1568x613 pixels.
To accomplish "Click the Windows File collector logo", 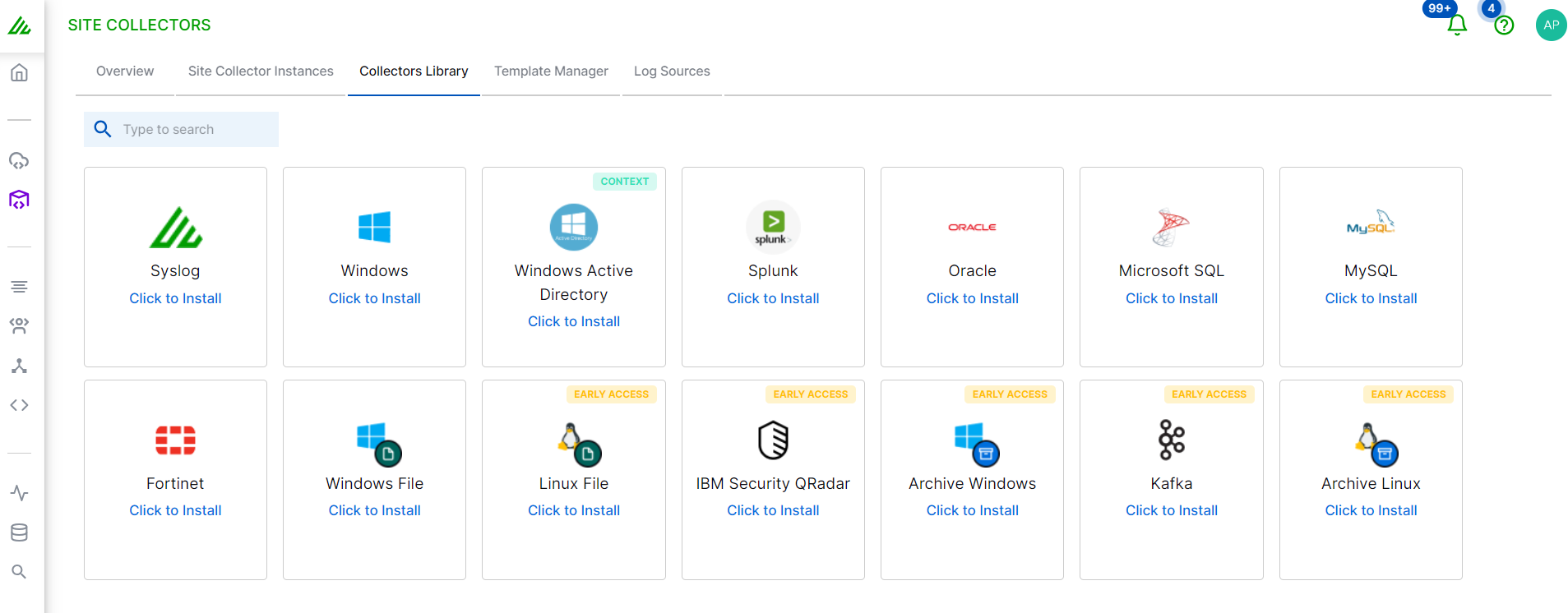I will [378, 444].
